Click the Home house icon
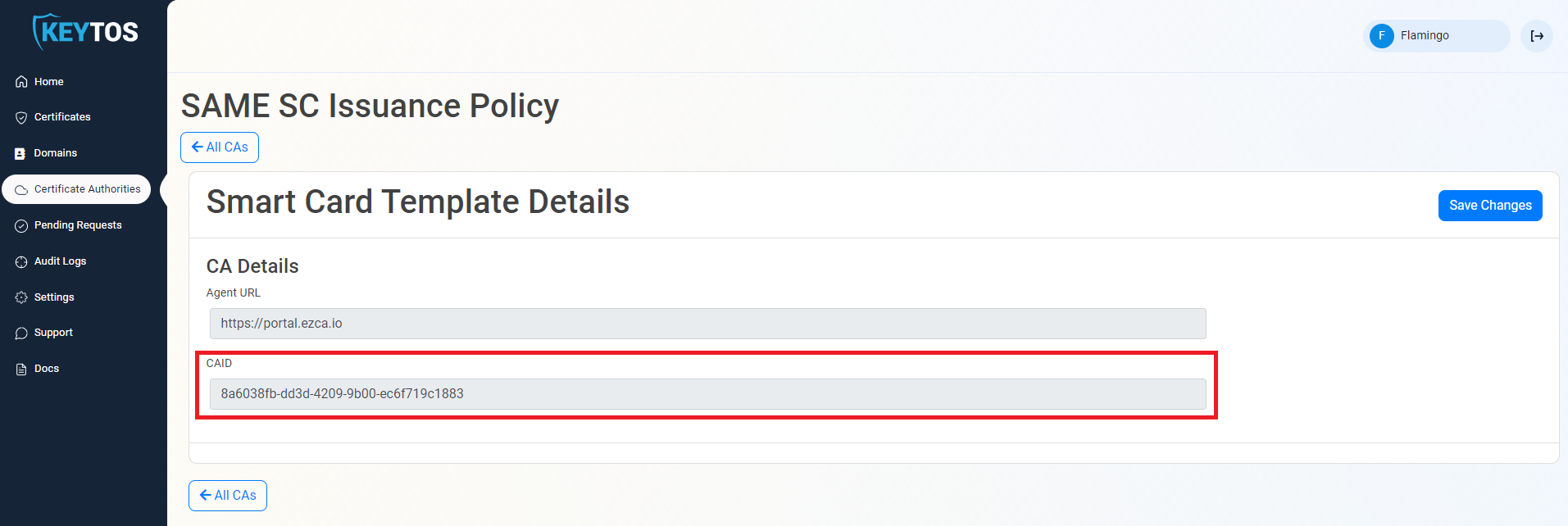 click(21, 82)
